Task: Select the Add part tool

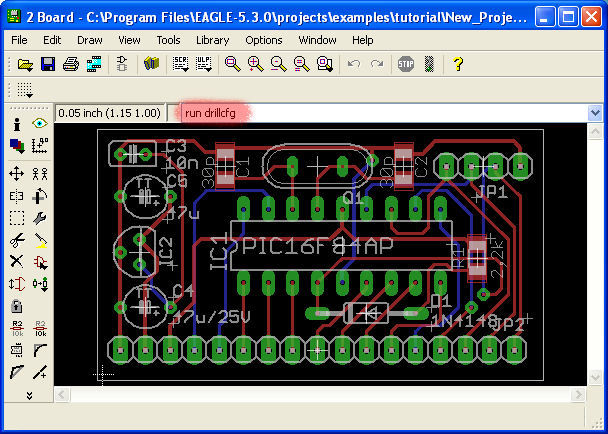Action: point(40,263)
